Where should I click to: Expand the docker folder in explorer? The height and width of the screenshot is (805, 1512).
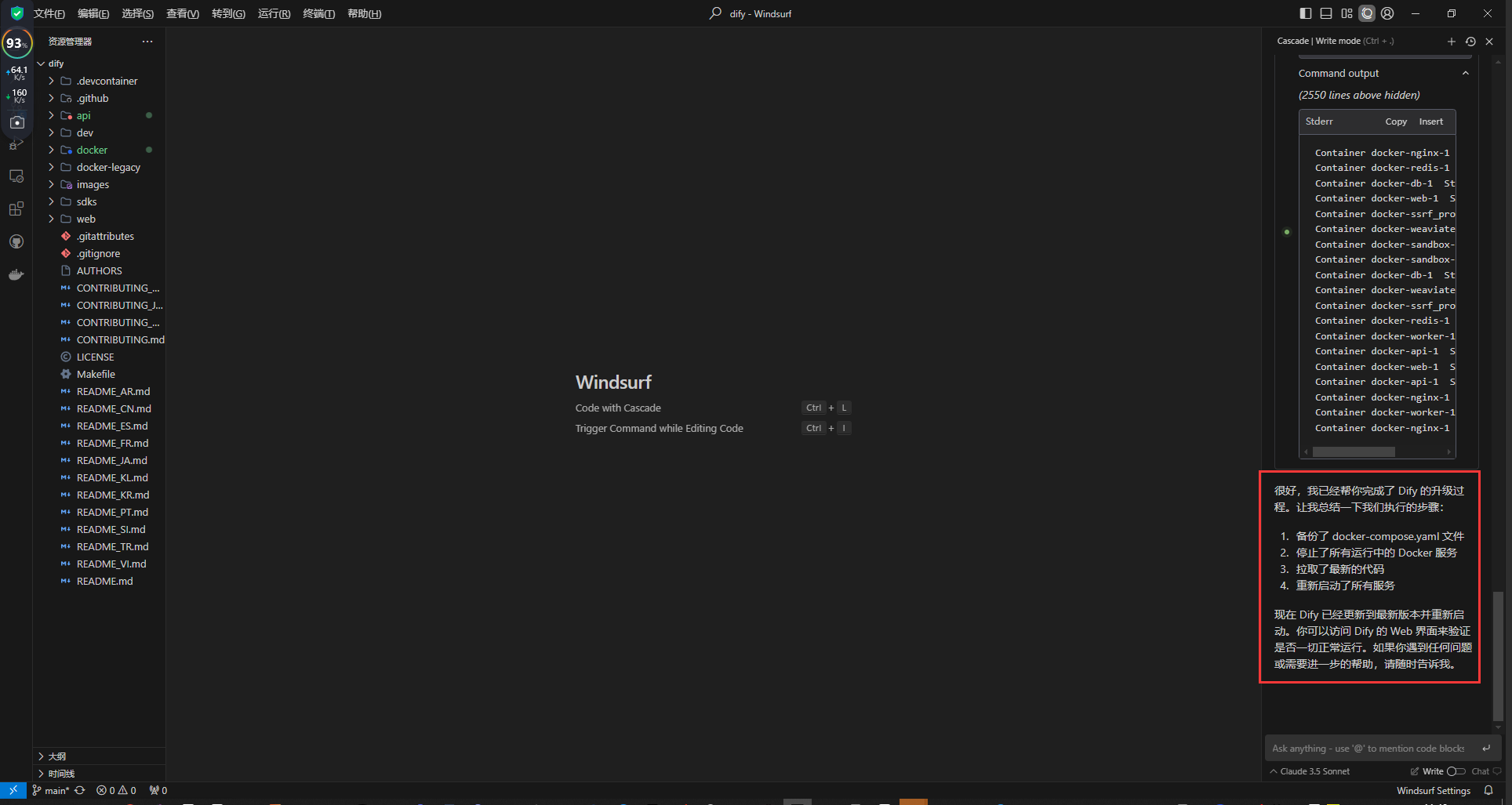[x=92, y=150]
